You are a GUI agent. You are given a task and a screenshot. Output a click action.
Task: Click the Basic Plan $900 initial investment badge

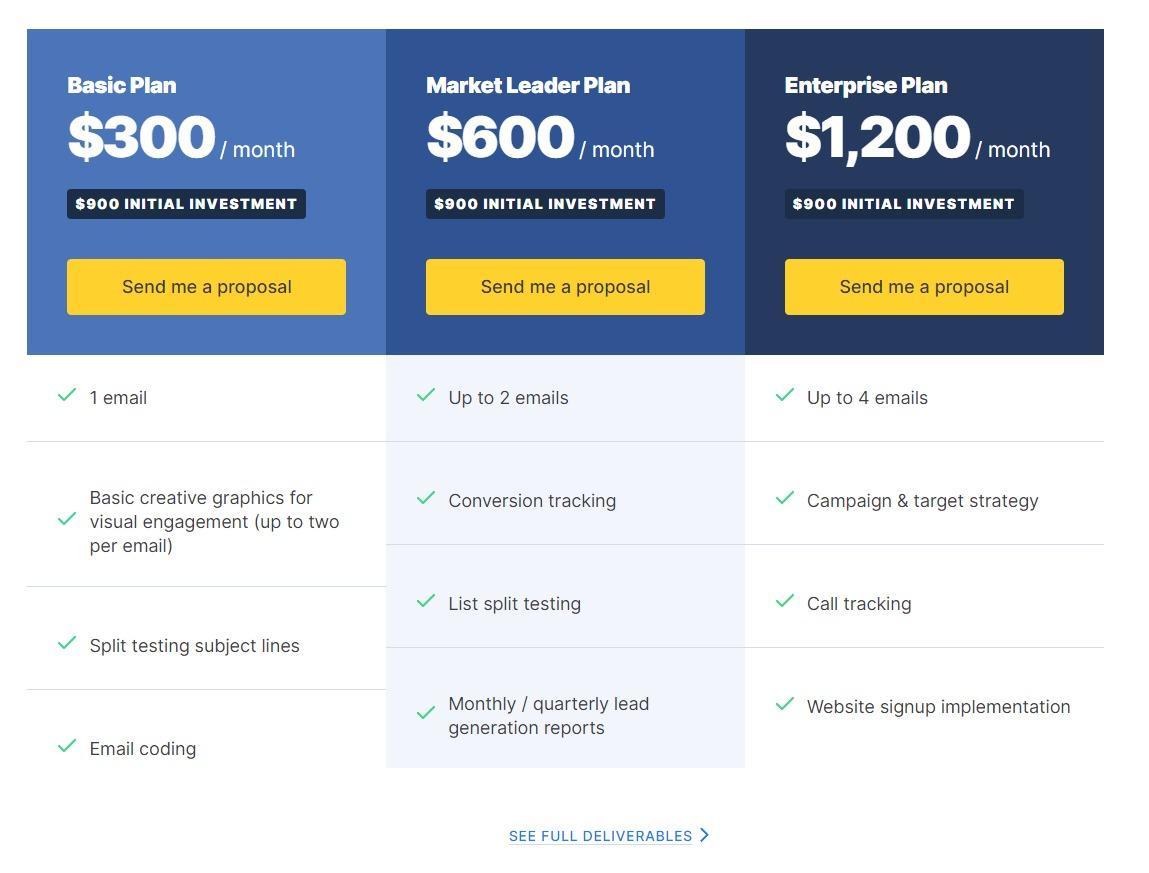tap(186, 204)
